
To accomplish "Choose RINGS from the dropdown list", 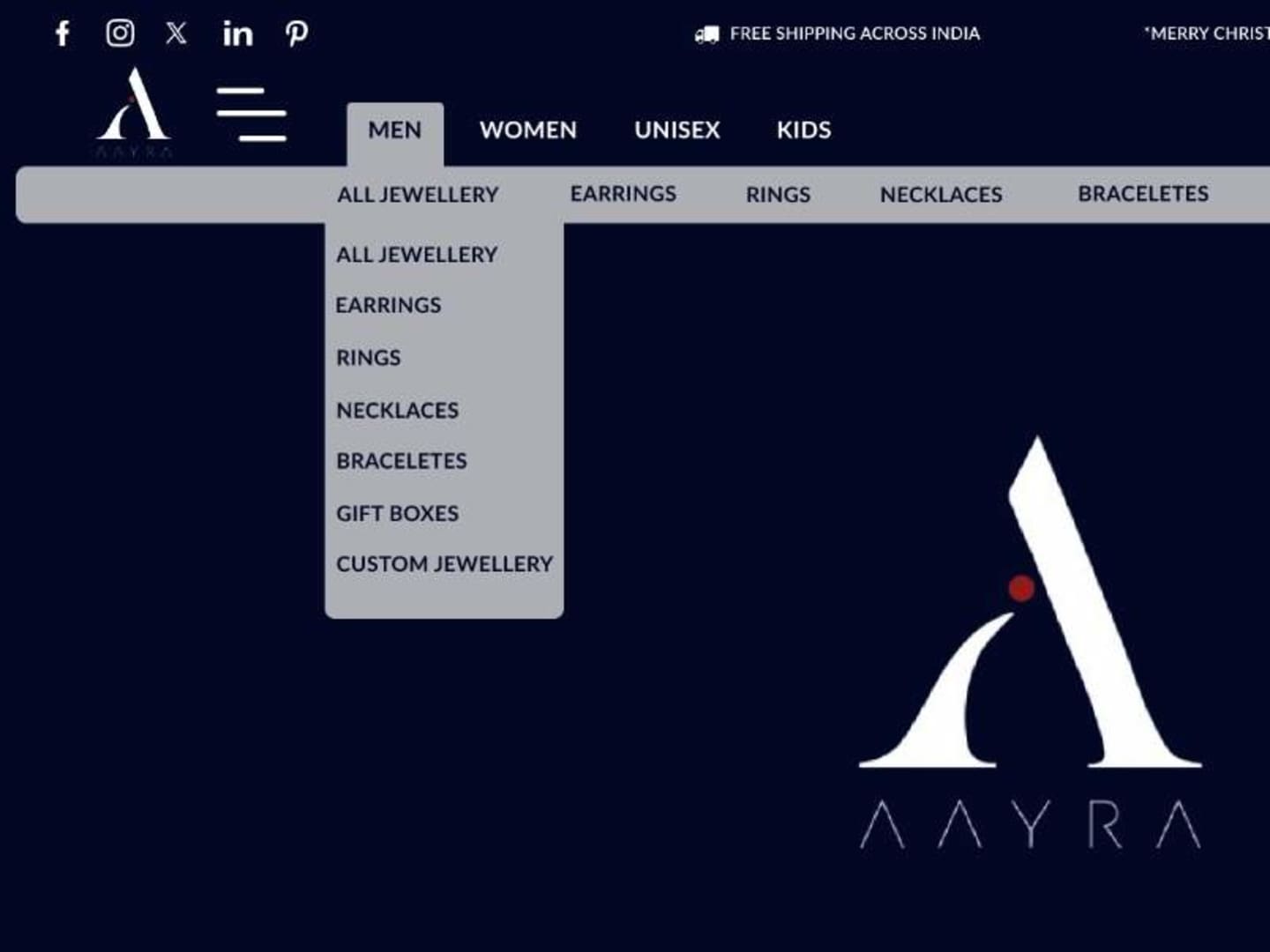I will [369, 358].
